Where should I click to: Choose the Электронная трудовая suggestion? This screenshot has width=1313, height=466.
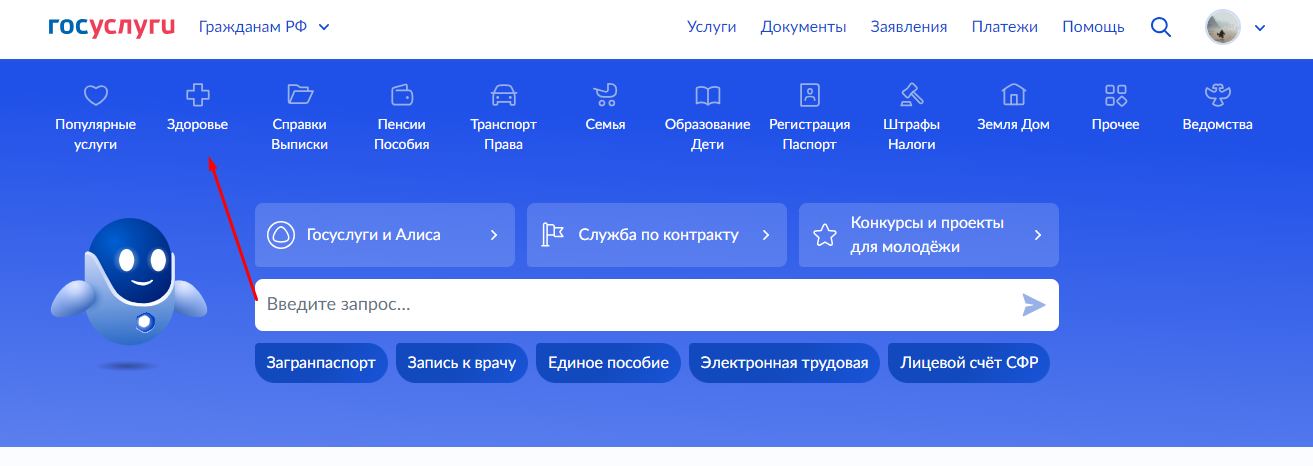pyautogui.click(x=785, y=362)
